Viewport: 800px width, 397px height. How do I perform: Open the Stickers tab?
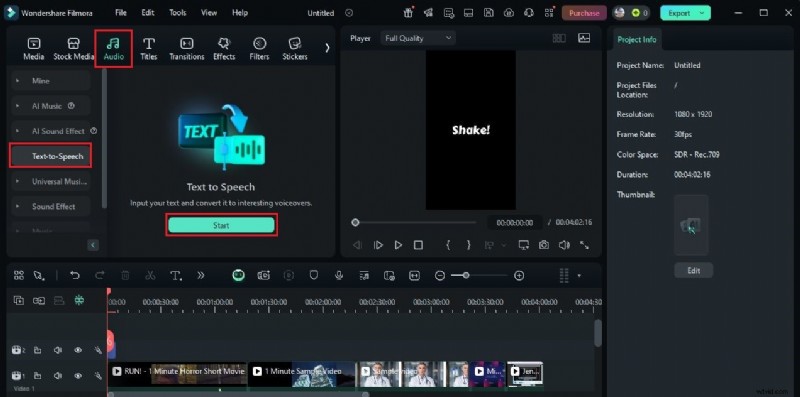click(295, 49)
